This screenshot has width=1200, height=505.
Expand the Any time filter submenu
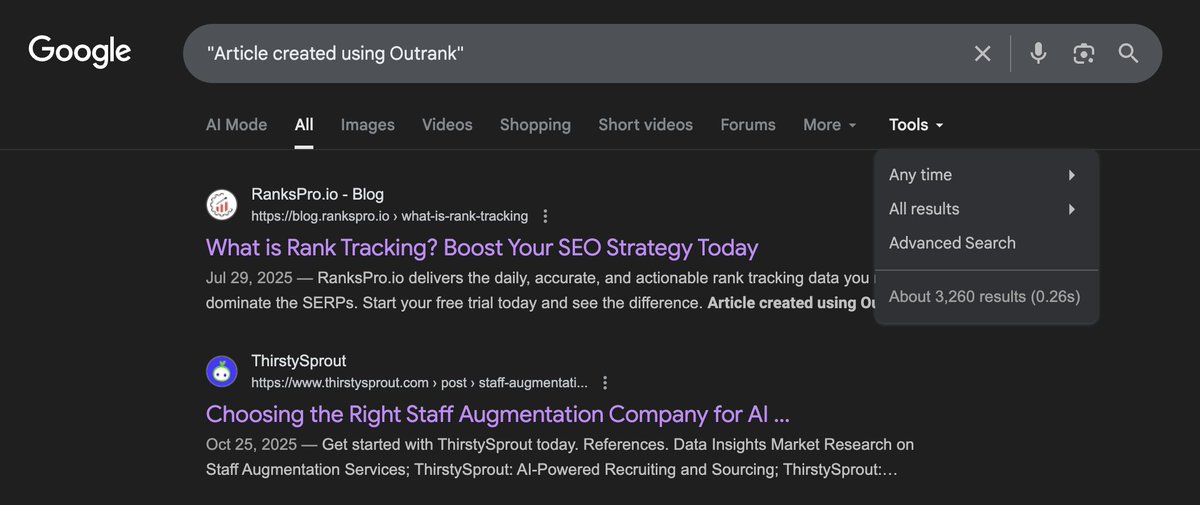(986, 175)
